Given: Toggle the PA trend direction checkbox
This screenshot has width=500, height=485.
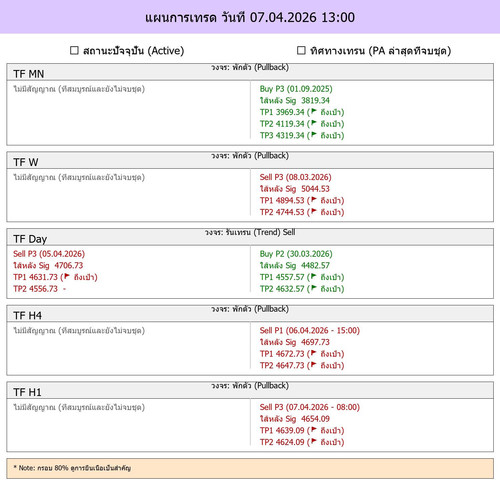Looking at the screenshot, I should [301, 50].
